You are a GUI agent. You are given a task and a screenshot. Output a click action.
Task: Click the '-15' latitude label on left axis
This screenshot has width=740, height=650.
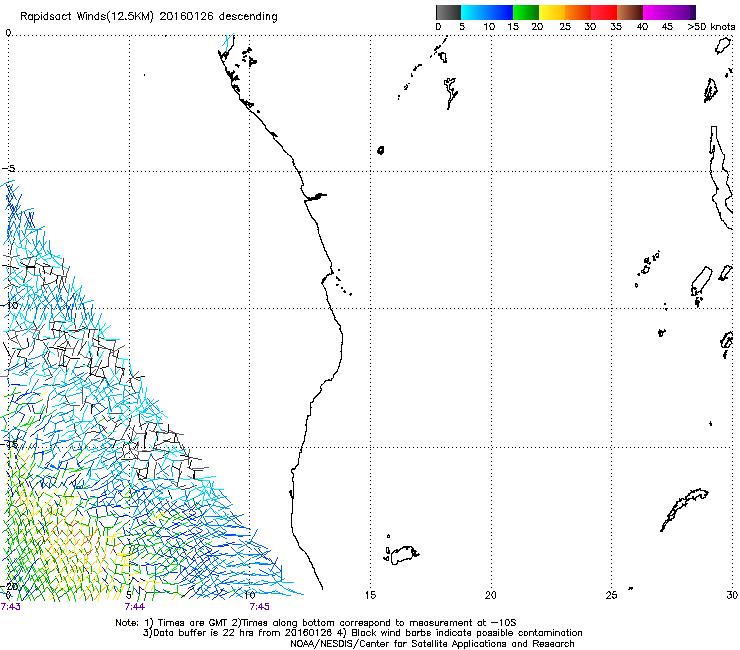click(11, 444)
